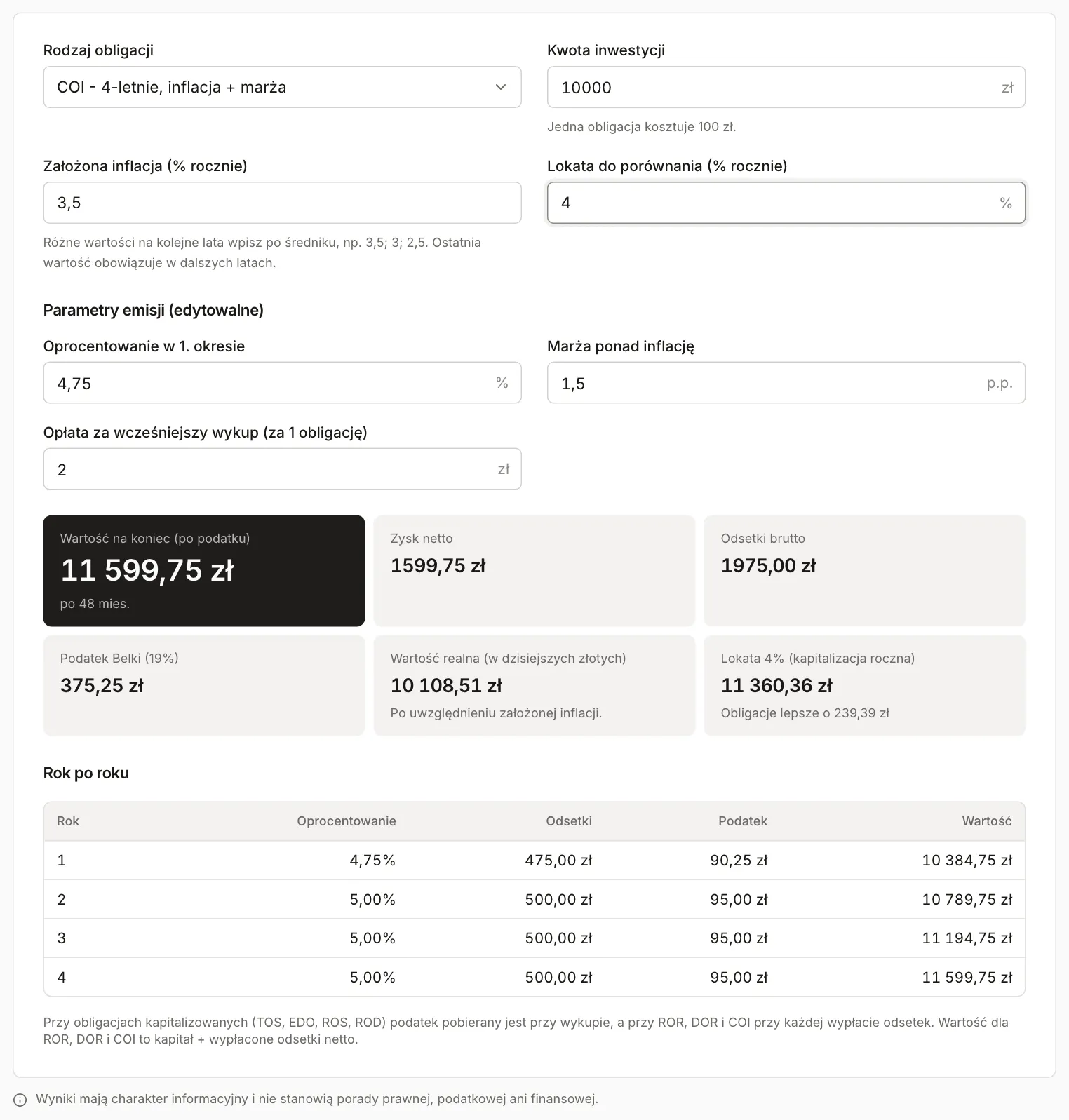Click the Oprocentowanie w 1. okresie field
The image size is (1069, 1120).
pyautogui.click(x=282, y=383)
